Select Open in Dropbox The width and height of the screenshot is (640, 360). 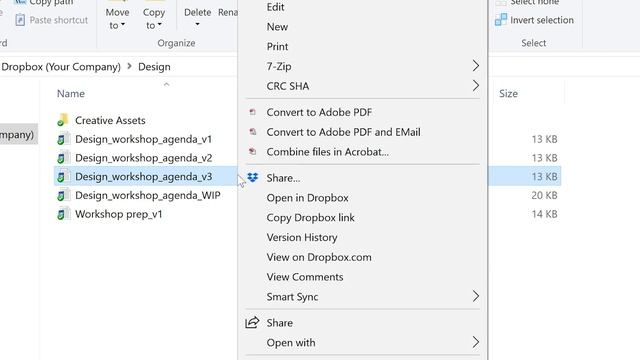point(307,198)
